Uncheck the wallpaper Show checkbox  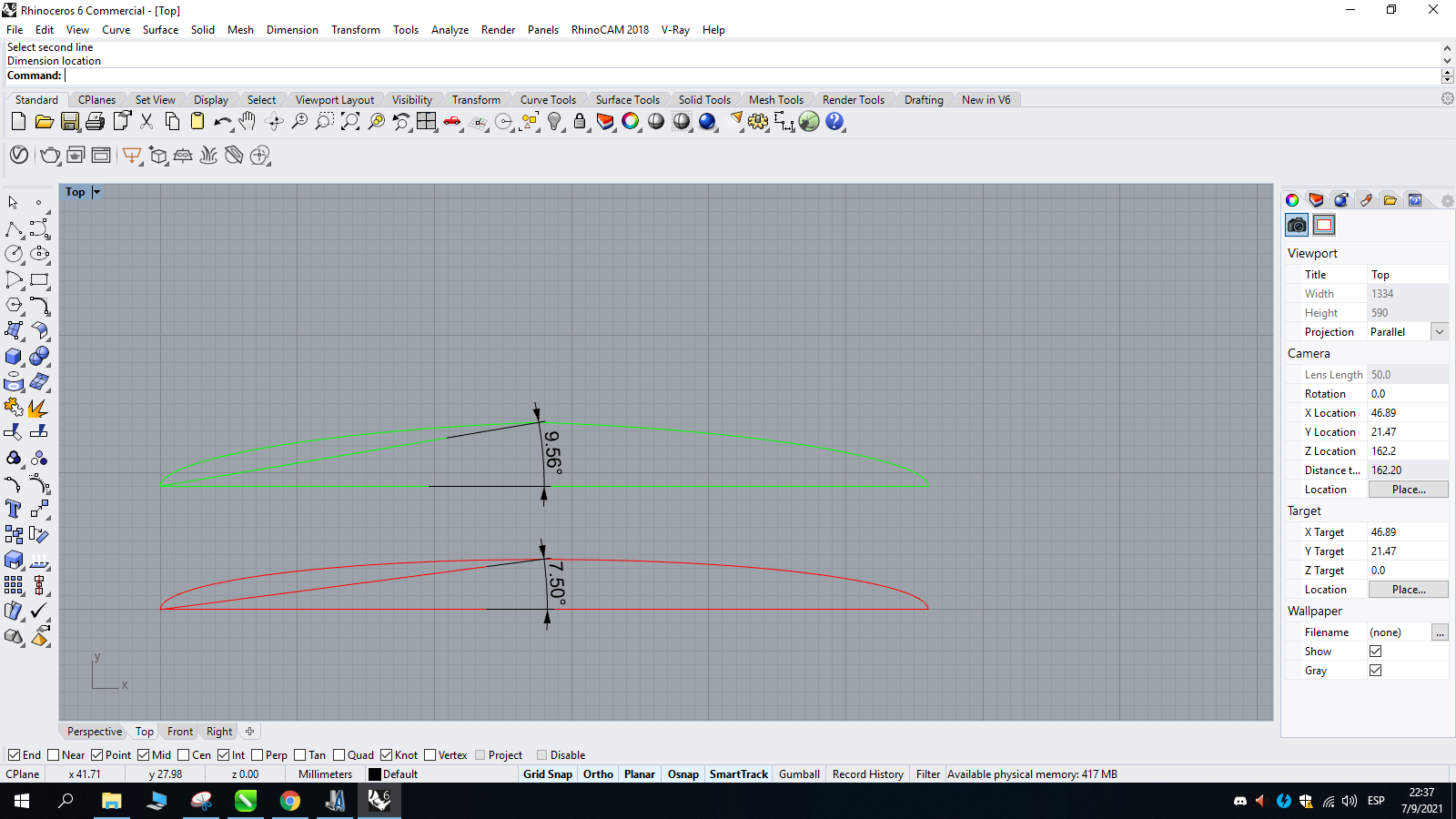point(1376,652)
